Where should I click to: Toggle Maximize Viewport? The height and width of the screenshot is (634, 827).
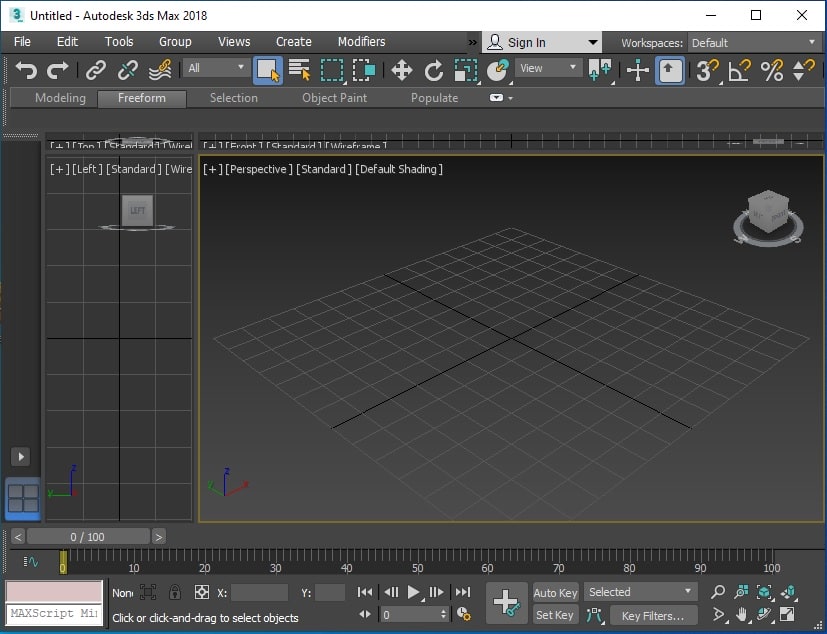point(787,614)
